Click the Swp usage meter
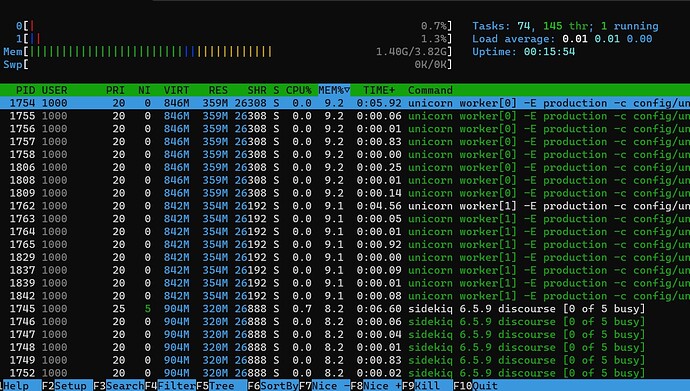 [x=228, y=64]
